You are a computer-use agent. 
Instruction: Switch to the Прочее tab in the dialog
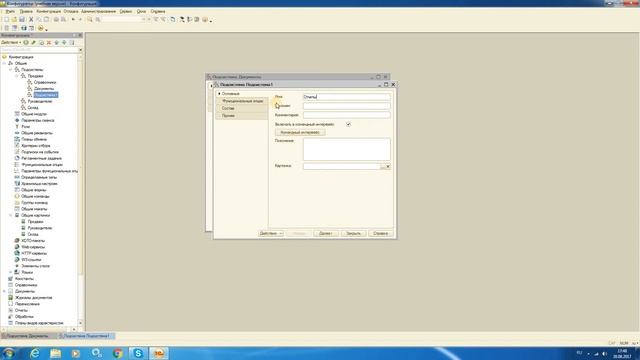[x=242, y=116]
